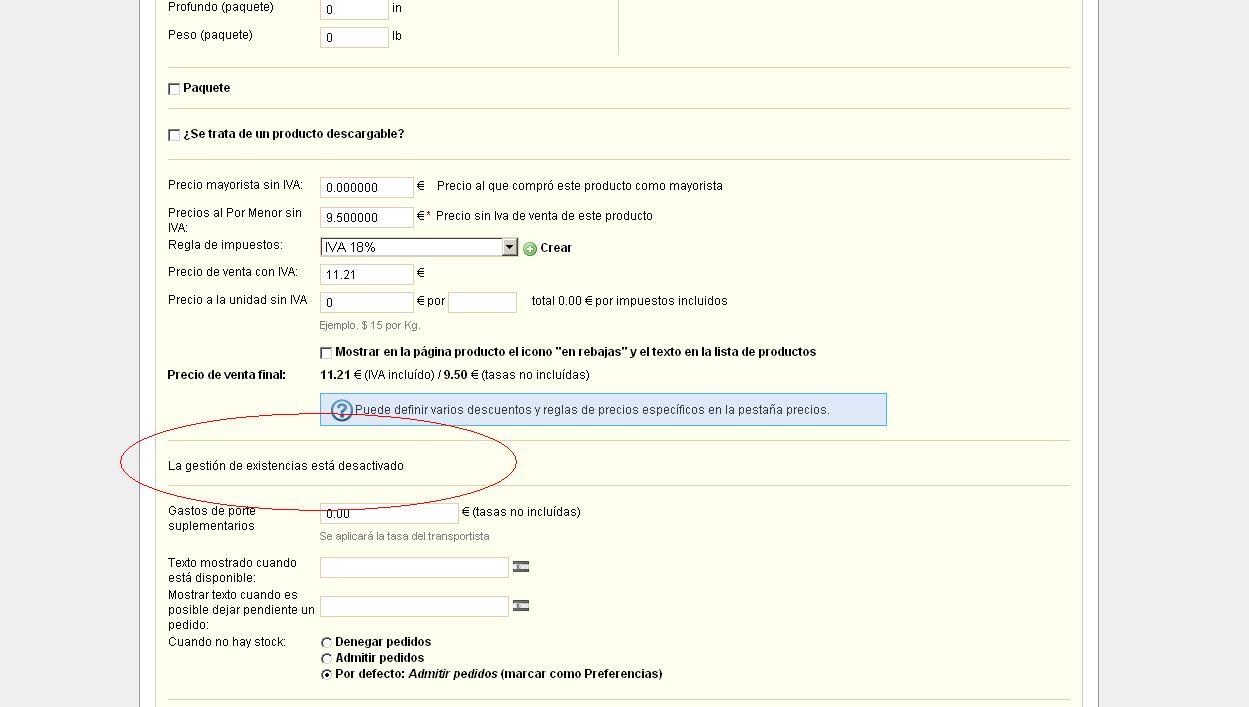This screenshot has width=1249, height=707.
Task: Focus the Profundo (paquete) field
Action: point(354,9)
